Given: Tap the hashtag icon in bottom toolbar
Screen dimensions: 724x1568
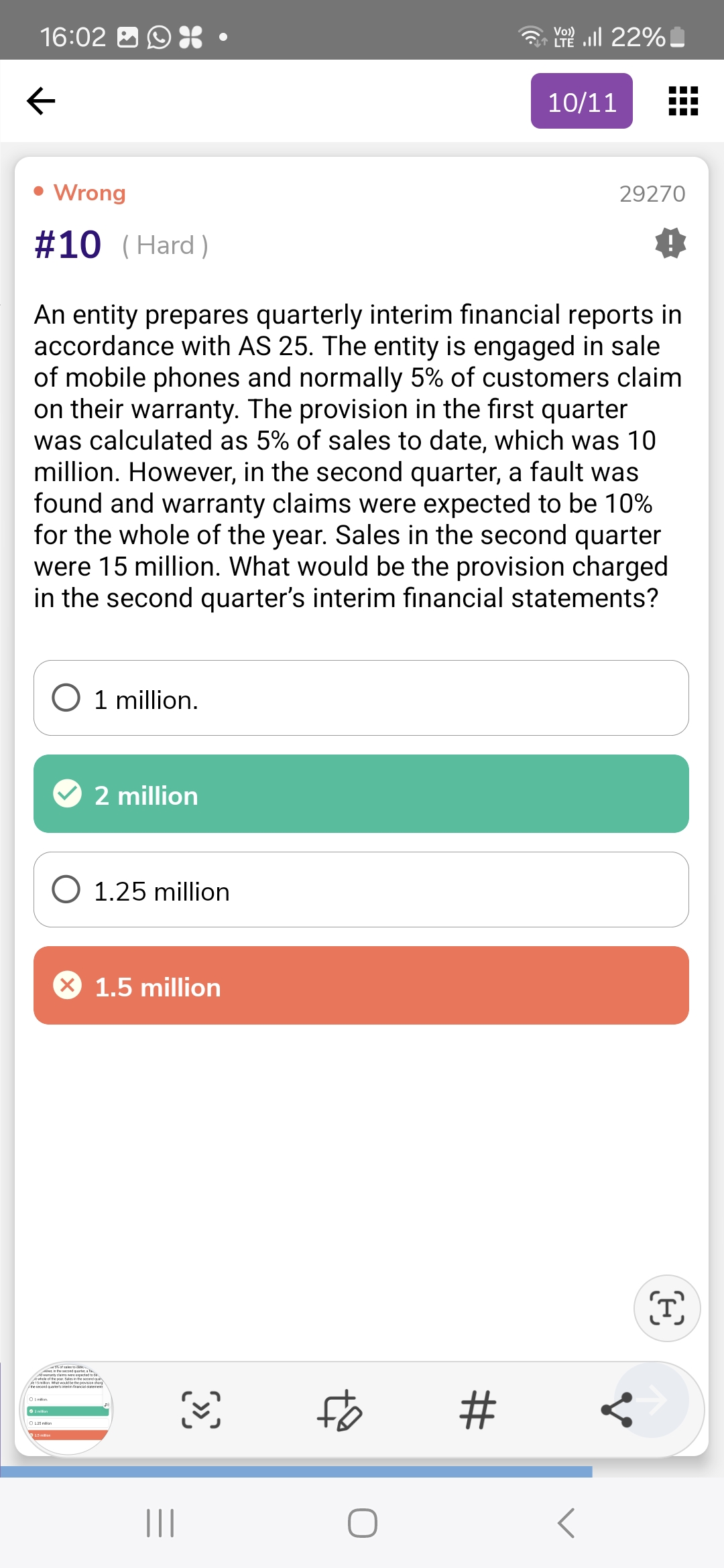Looking at the screenshot, I should point(477,1410).
